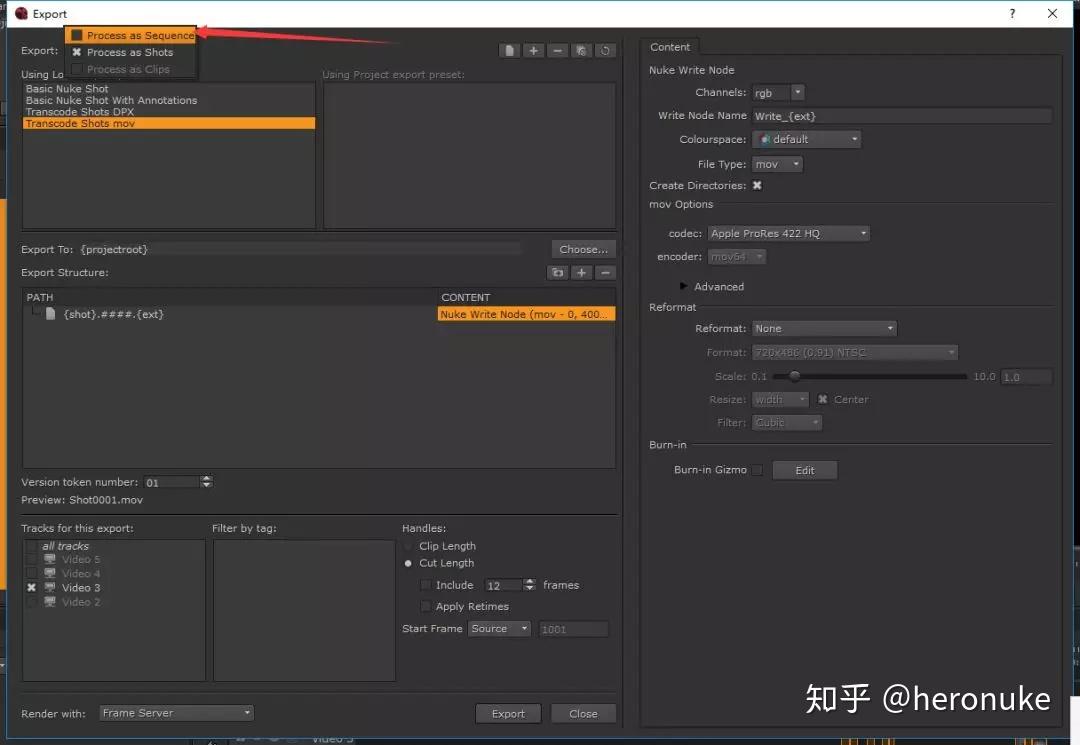Open the Reformat dropdown set to None

(823, 328)
